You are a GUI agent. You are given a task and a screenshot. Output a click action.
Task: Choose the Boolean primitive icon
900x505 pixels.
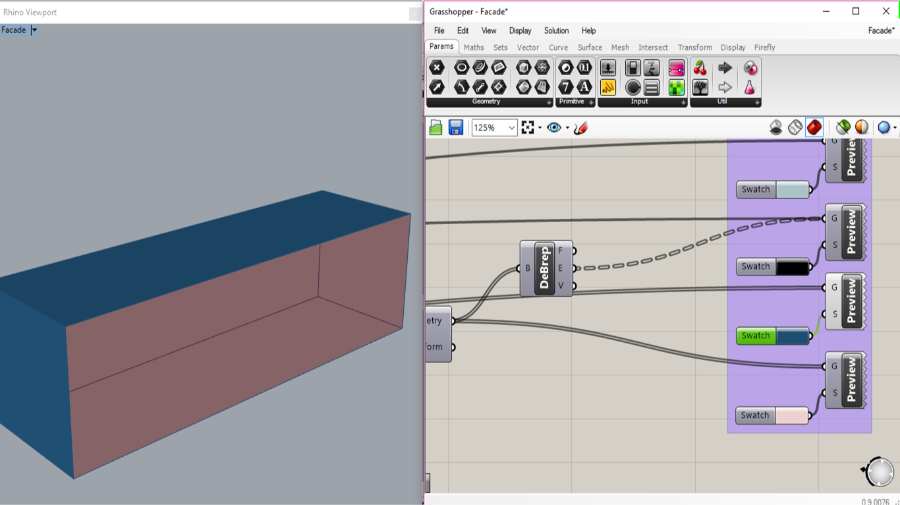click(565, 68)
